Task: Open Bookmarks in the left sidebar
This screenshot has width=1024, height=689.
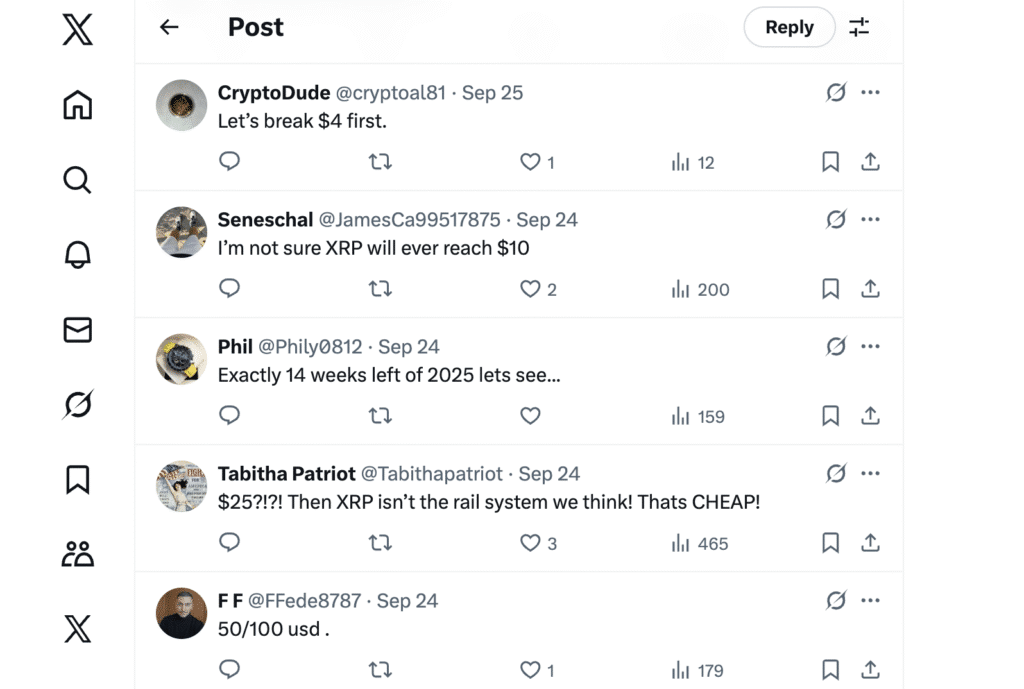Action: [x=77, y=480]
